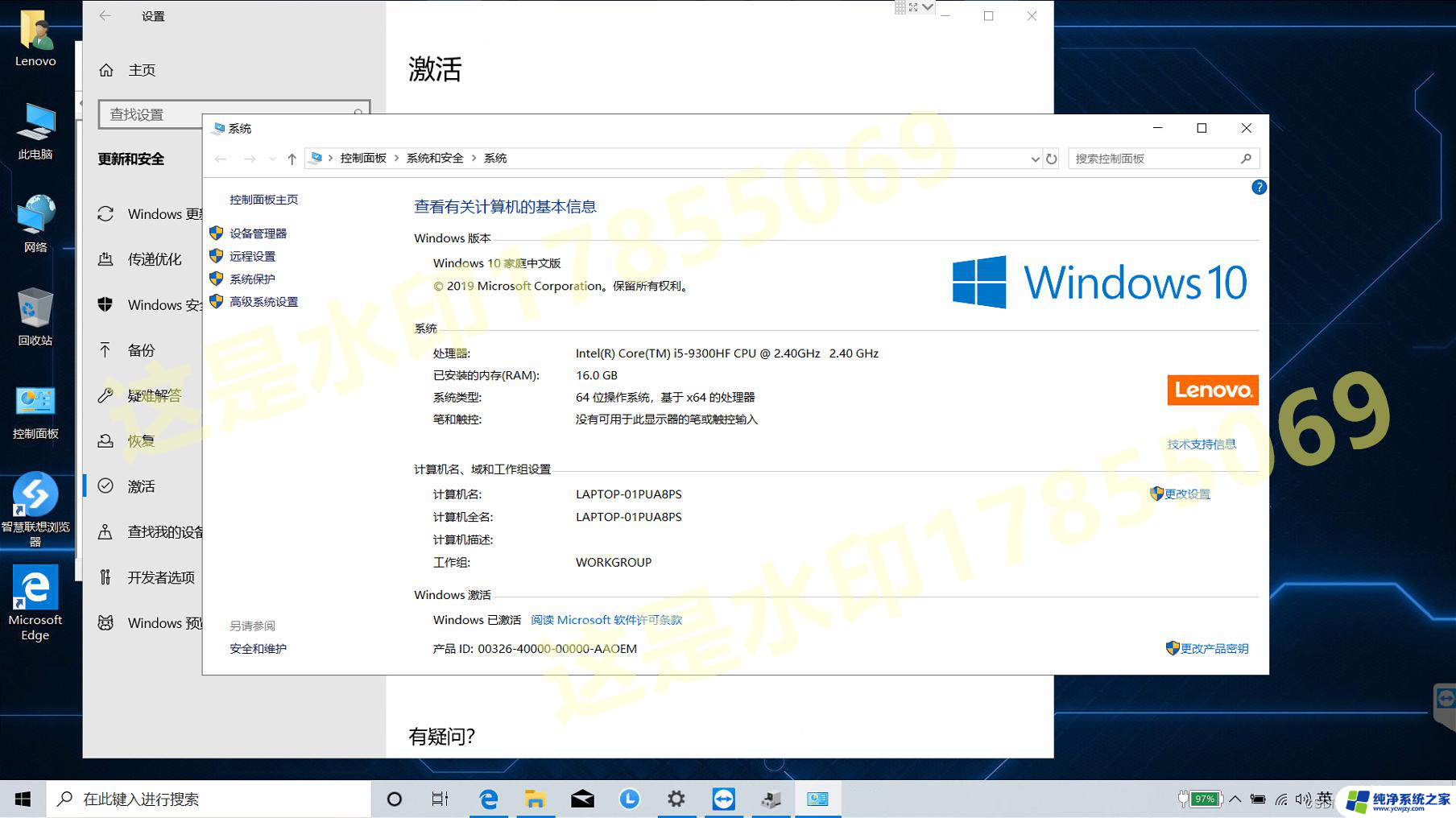The height and width of the screenshot is (818, 1456).
Task: Click the Lenovo logo badge
Action: click(1213, 390)
